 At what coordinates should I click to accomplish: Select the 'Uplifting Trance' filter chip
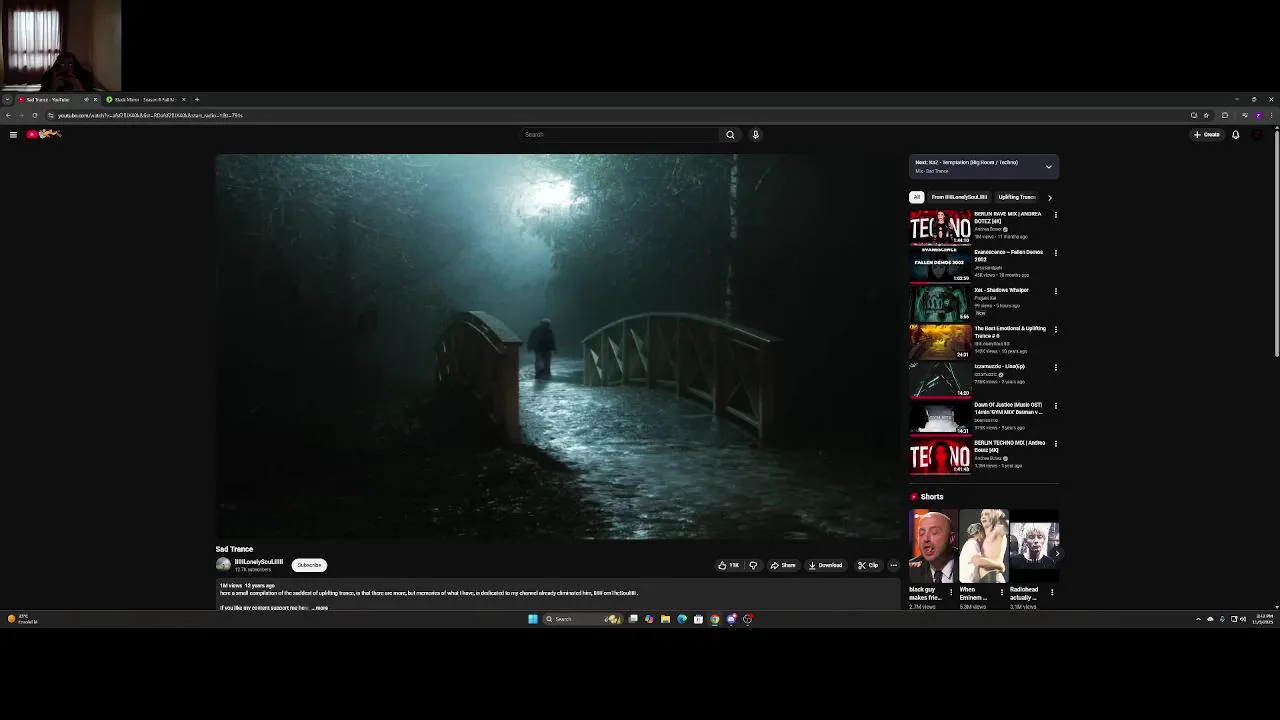tap(1016, 197)
